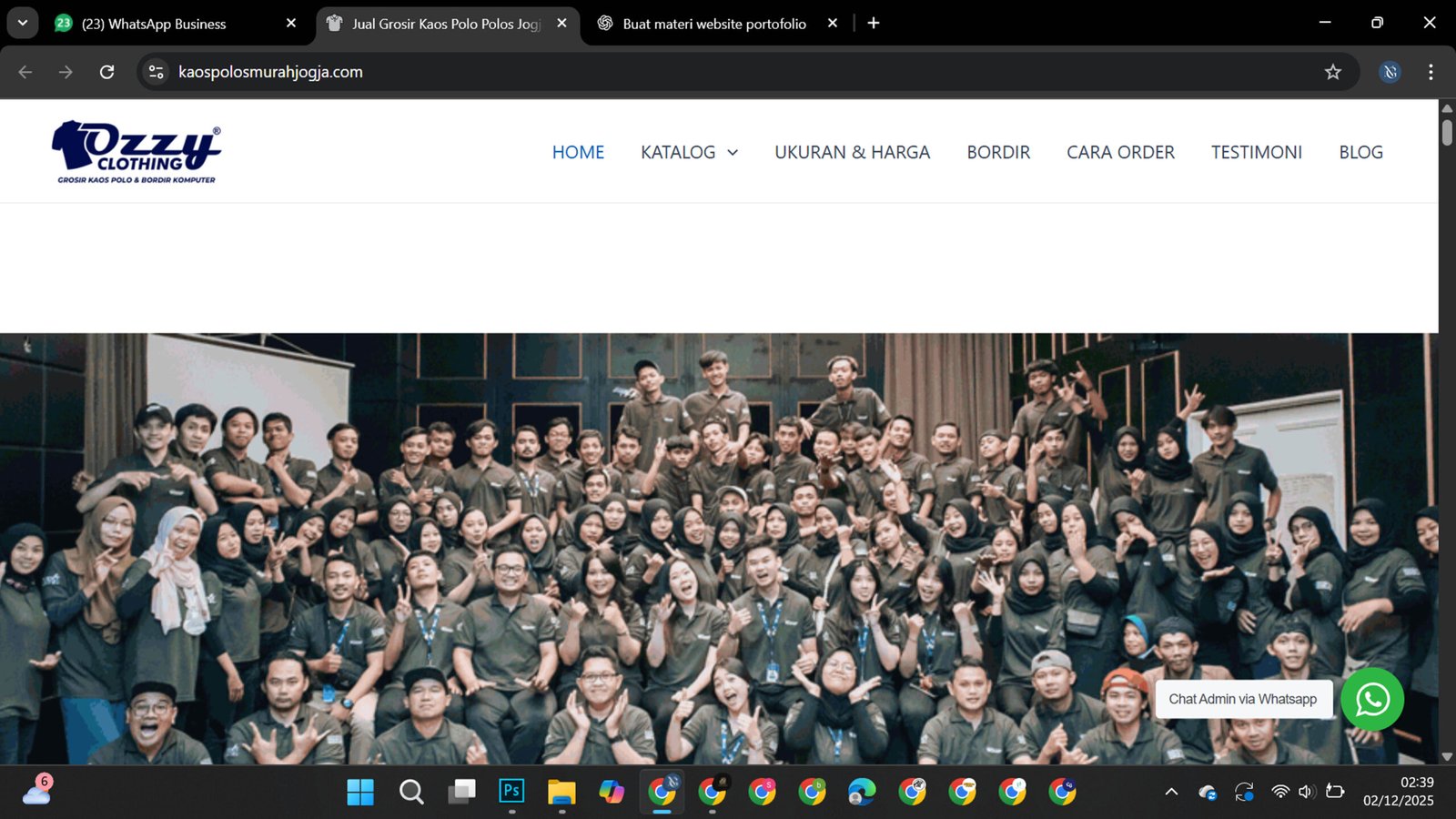
Task: Click Chat Admin via Whatsapp label
Action: [1242, 699]
